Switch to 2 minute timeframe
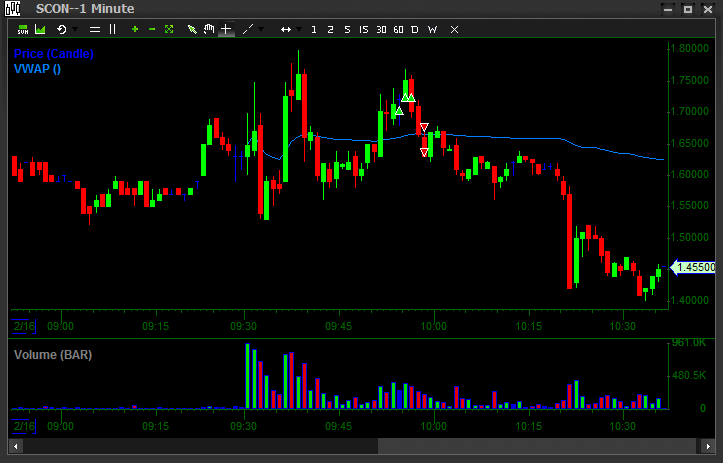Viewport: 723px width, 463px height. (330, 30)
